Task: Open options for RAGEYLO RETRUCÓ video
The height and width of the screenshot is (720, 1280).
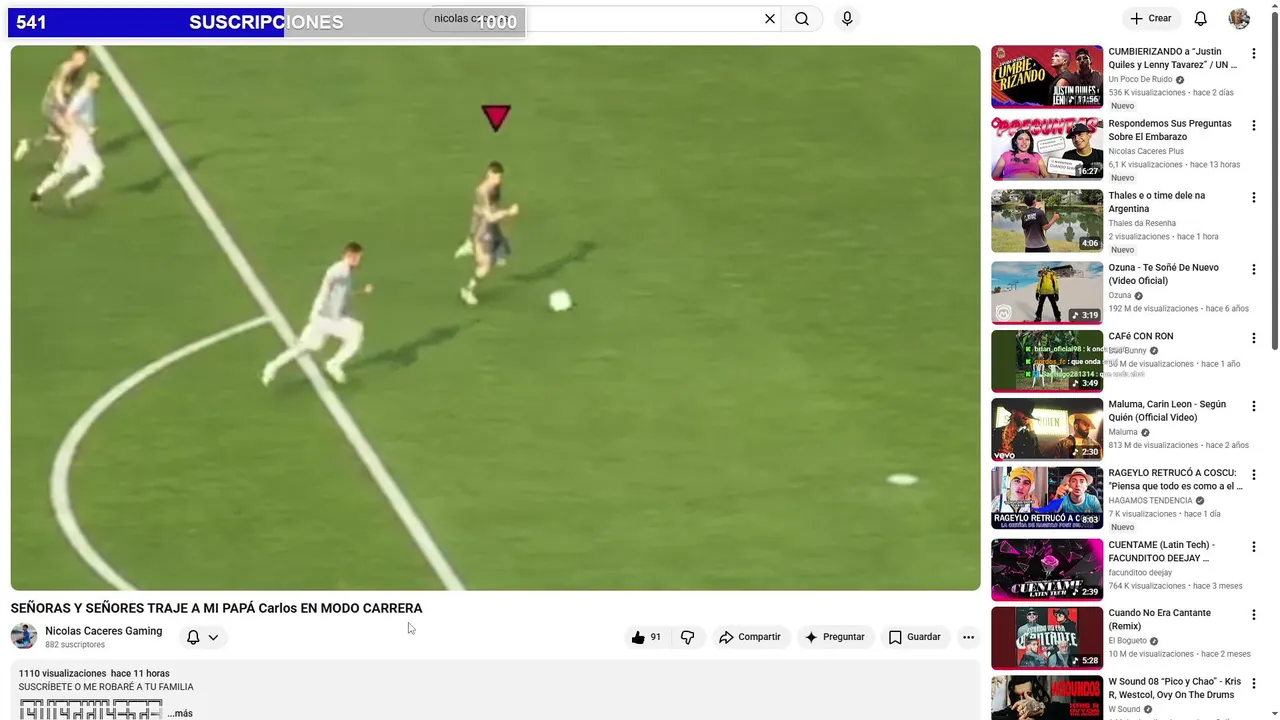Action: 1254,476
